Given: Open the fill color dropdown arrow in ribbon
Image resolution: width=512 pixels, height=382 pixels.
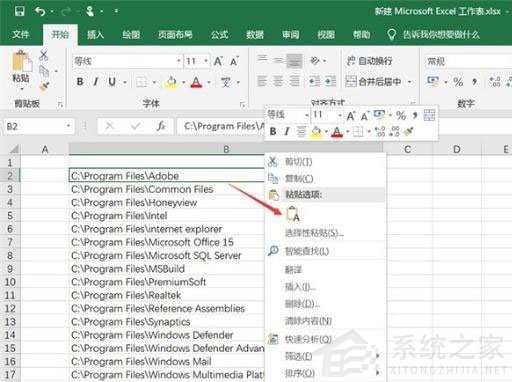Looking at the screenshot, I should (183, 82).
